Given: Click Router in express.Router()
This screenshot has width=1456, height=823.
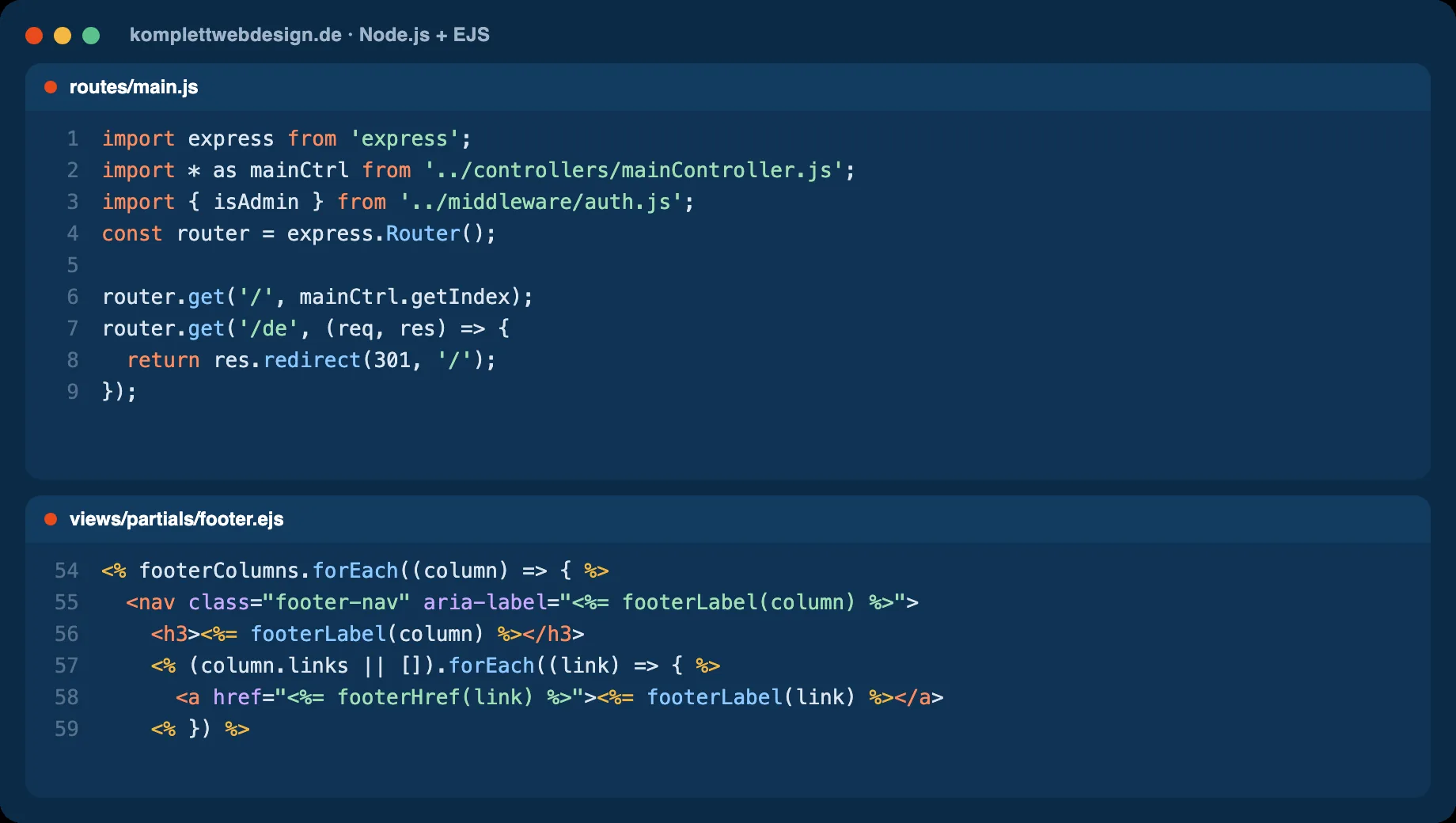Looking at the screenshot, I should click(x=423, y=233).
